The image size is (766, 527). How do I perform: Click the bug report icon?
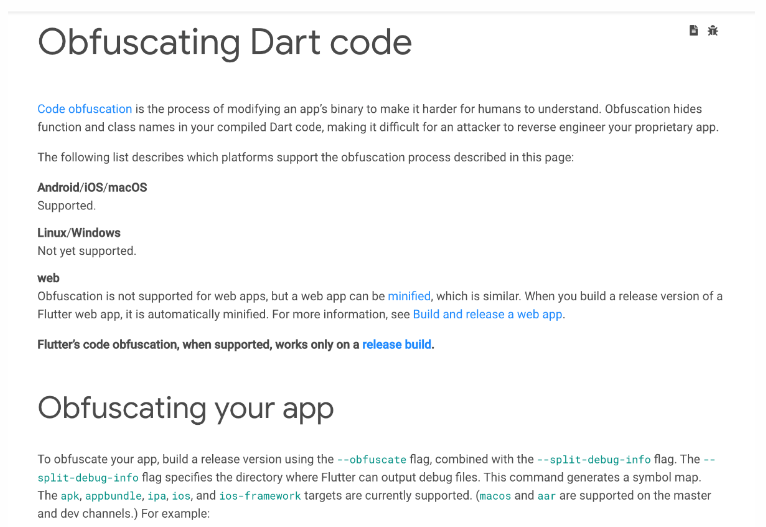[x=713, y=31]
